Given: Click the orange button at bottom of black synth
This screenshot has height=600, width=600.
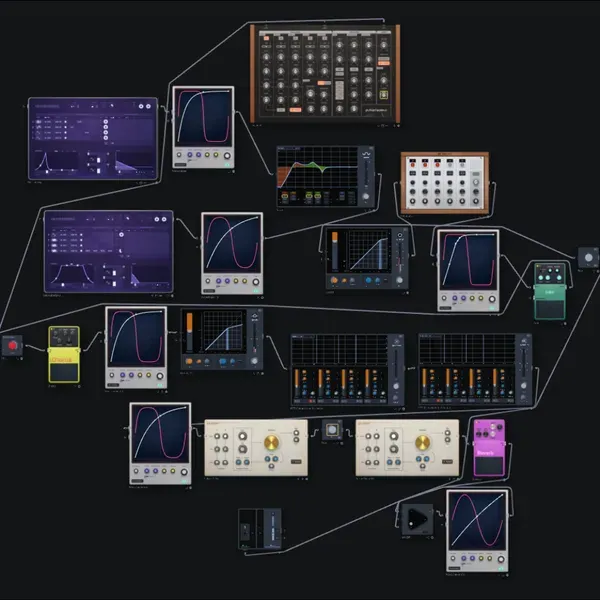Looking at the screenshot, I should click(x=295, y=110).
